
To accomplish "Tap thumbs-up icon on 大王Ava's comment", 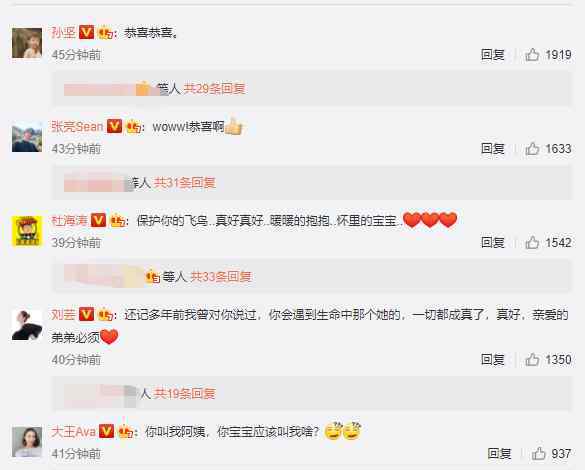I will point(538,454).
